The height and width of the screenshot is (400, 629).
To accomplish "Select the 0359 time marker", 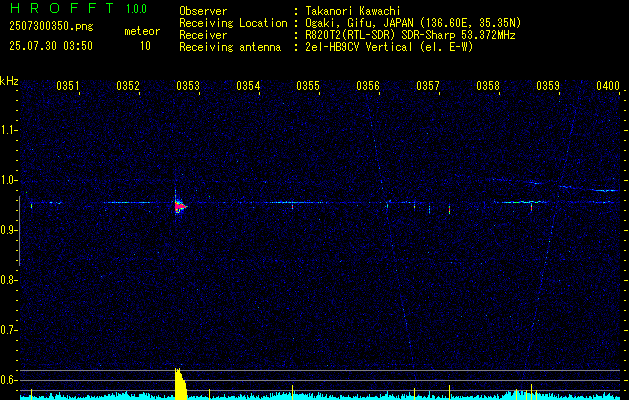I will (x=548, y=85).
